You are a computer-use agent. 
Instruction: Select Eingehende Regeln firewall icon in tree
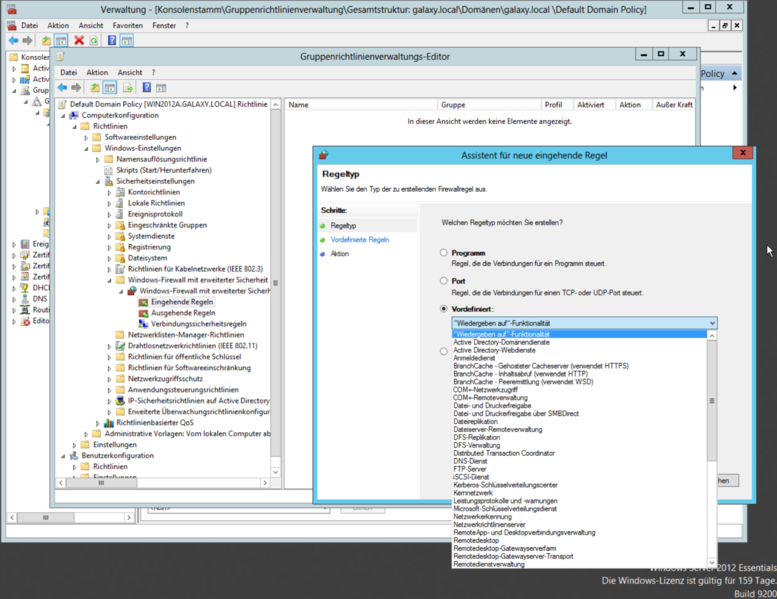pyautogui.click(x=143, y=302)
